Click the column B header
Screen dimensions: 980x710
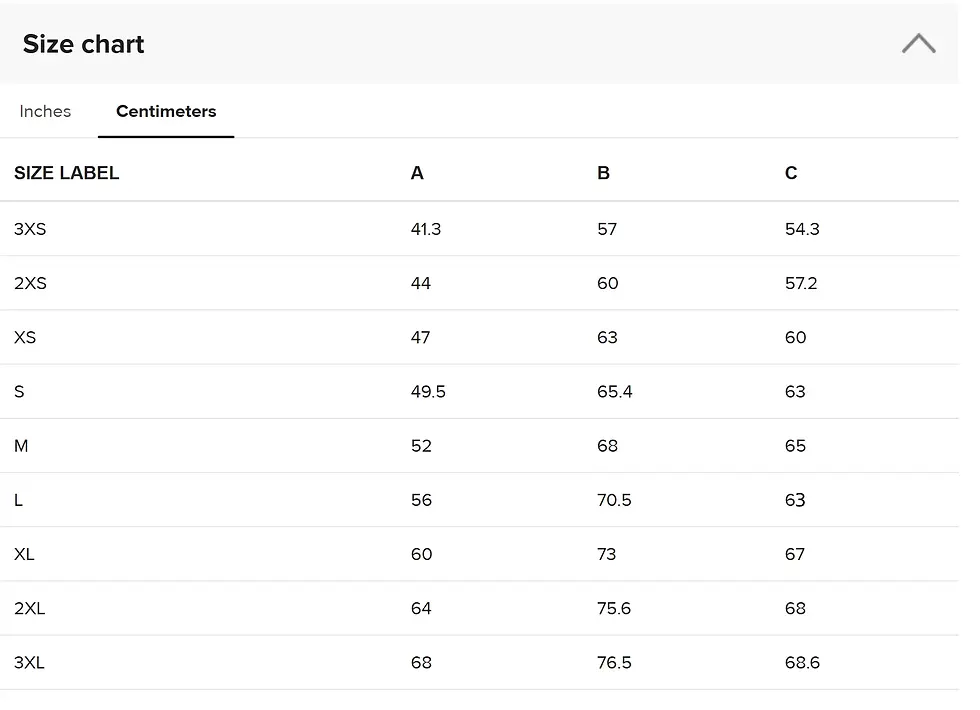(603, 173)
